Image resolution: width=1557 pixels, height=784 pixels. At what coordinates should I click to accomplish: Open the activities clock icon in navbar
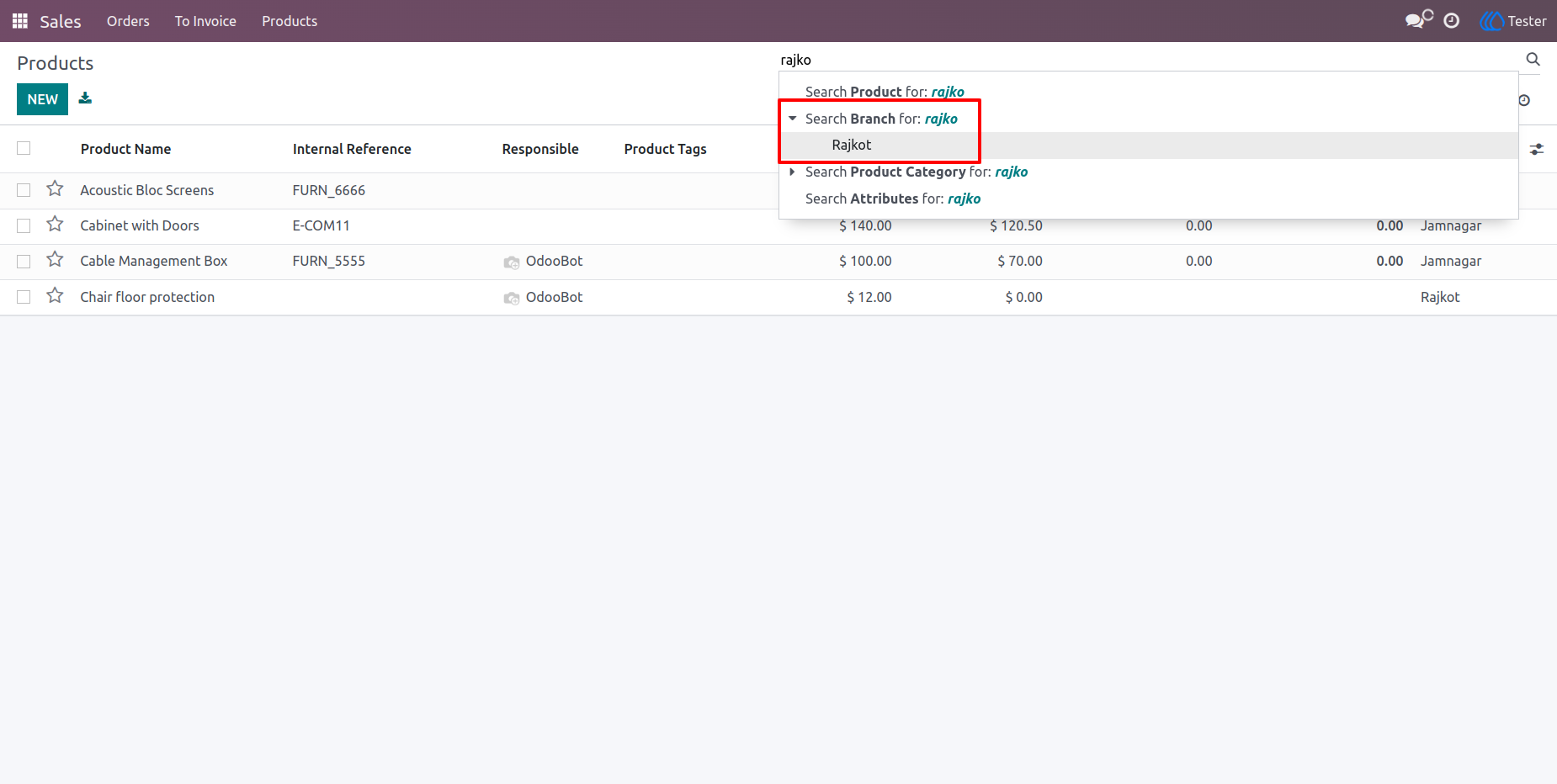click(x=1452, y=21)
